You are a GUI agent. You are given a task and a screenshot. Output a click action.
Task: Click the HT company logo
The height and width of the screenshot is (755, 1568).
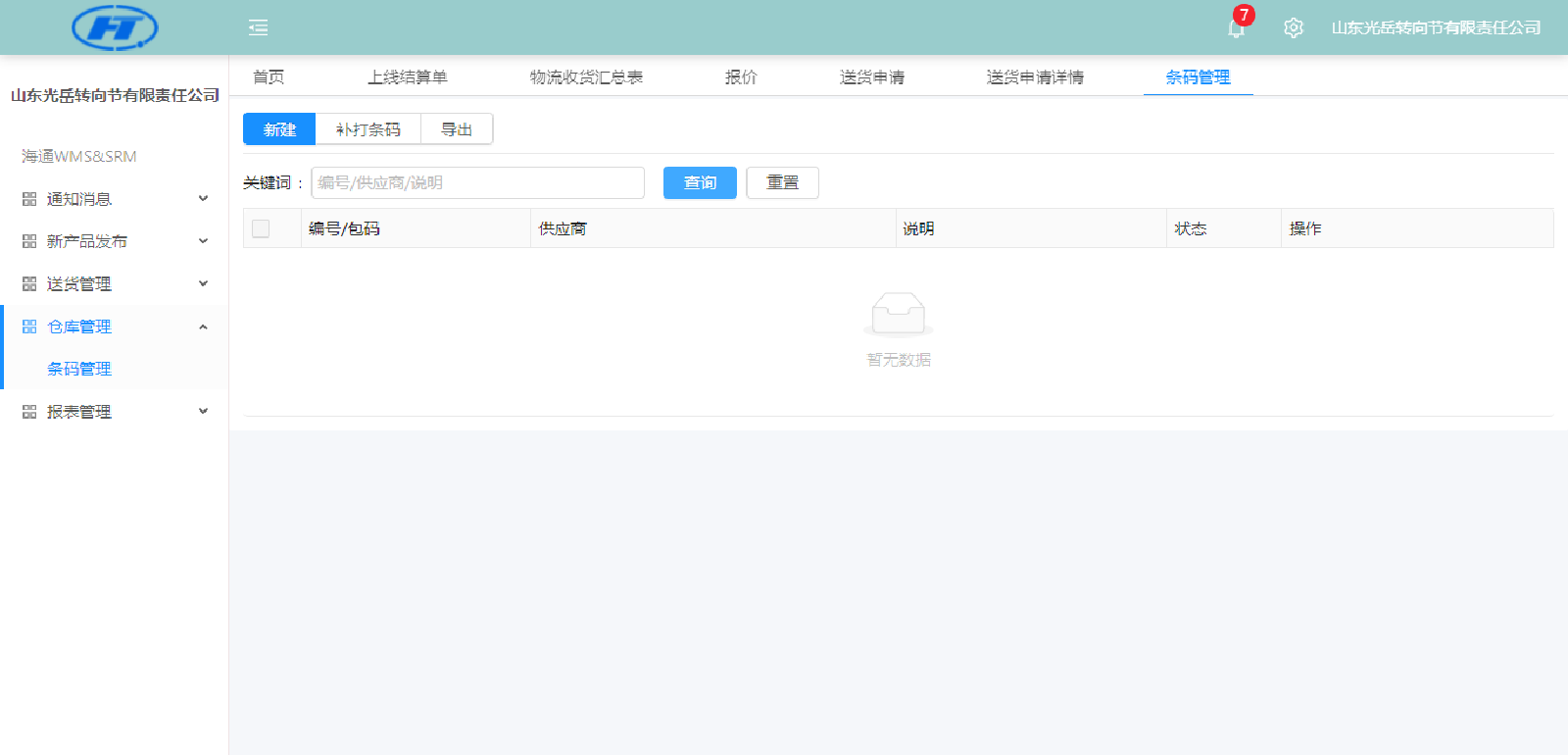tap(115, 27)
